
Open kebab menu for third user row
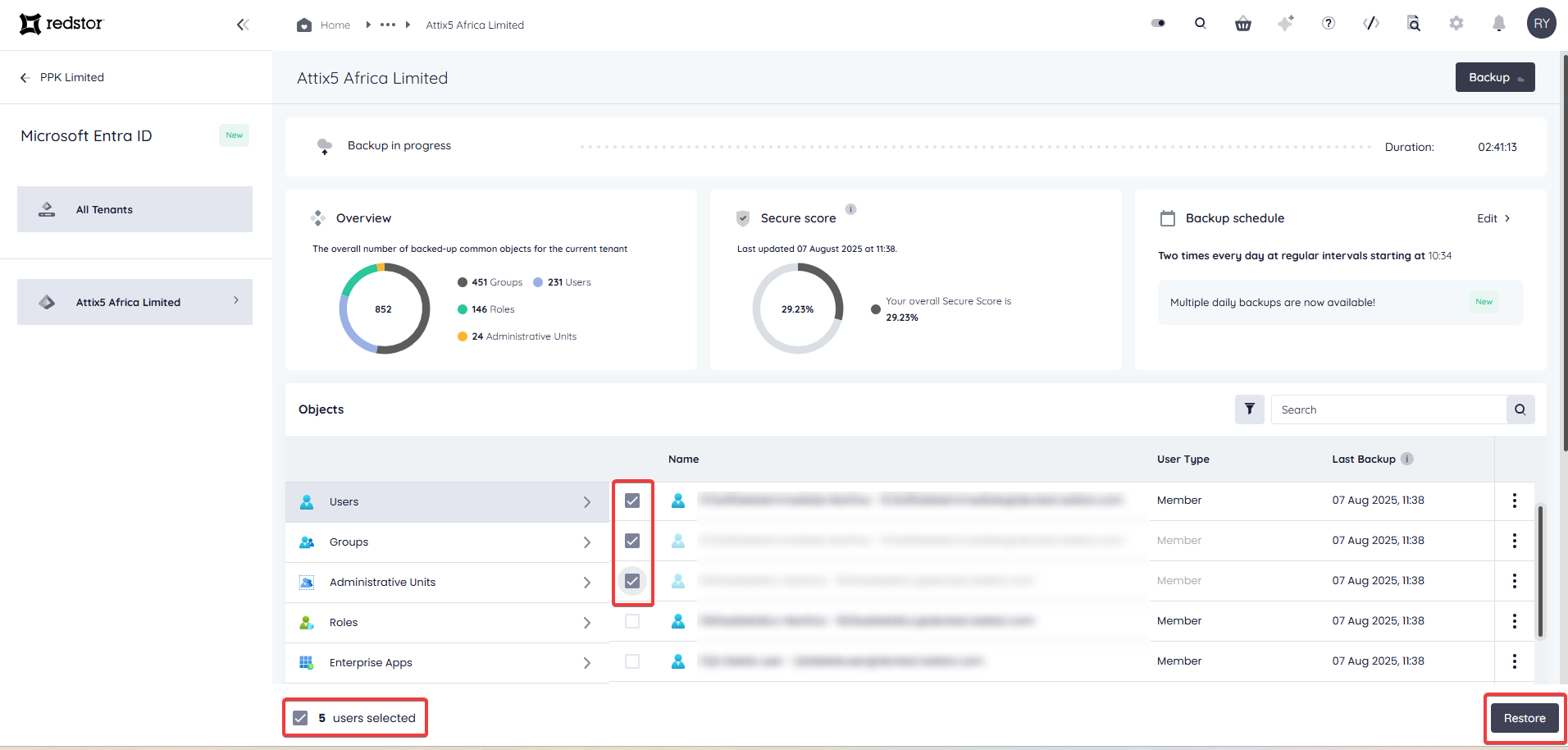point(1515,581)
